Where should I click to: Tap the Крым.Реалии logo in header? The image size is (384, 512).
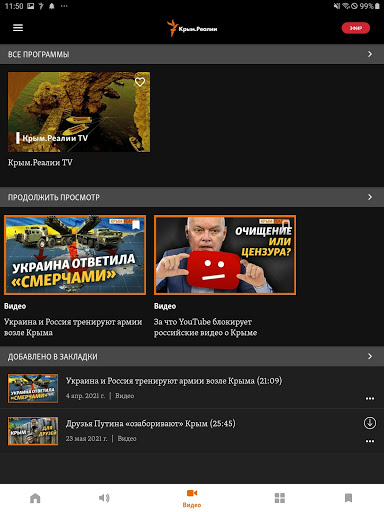pyautogui.click(x=192, y=28)
